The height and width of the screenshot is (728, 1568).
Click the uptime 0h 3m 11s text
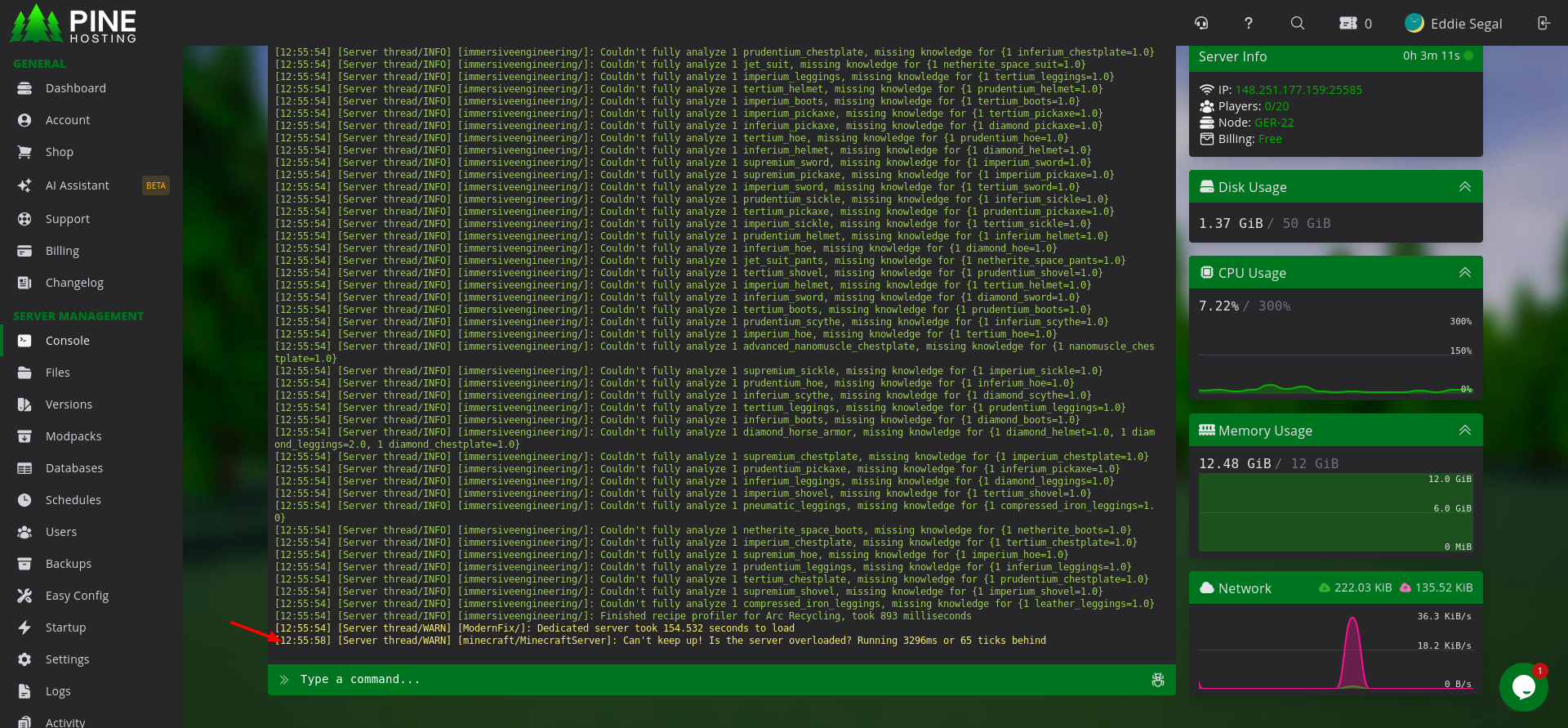1432,56
